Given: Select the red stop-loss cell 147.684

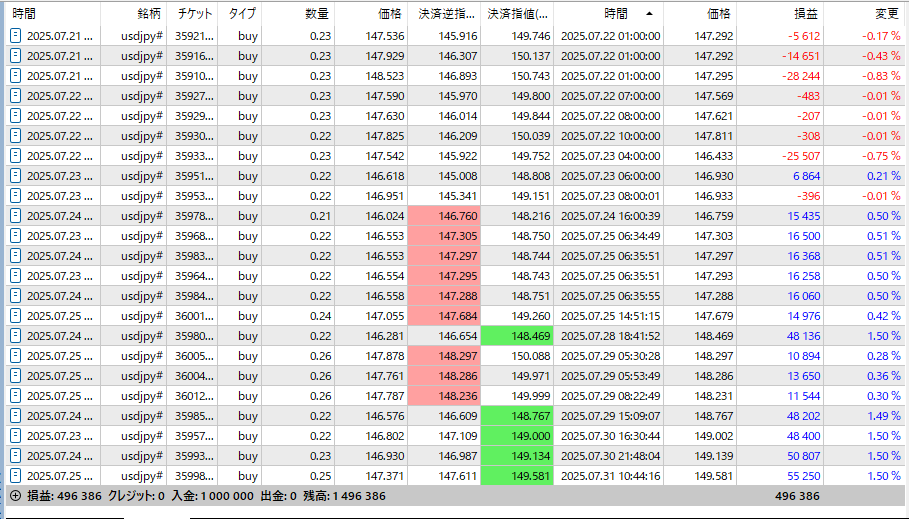Looking at the screenshot, I should (444, 316).
